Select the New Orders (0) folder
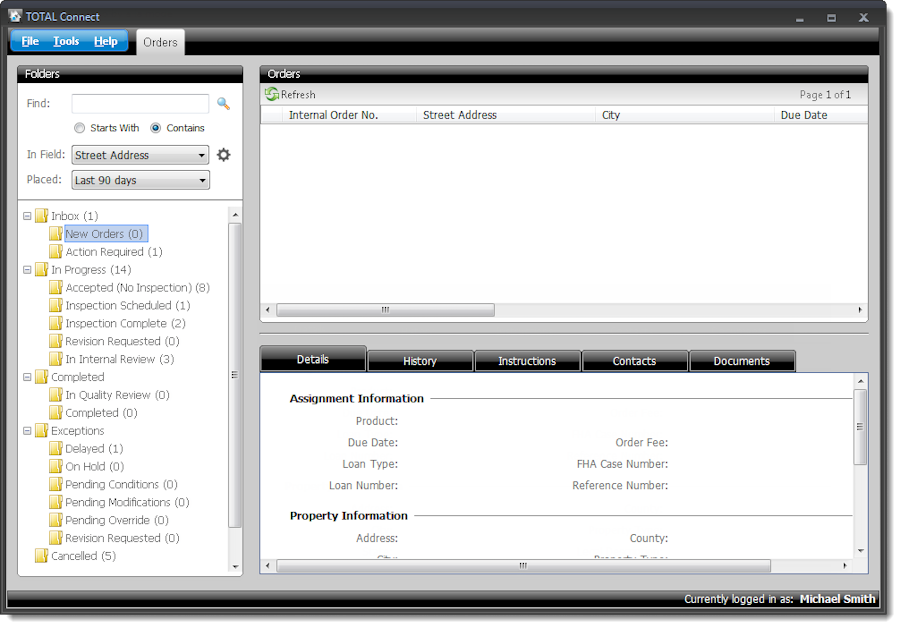Screen dimensions: 900x628 click(x=104, y=234)
